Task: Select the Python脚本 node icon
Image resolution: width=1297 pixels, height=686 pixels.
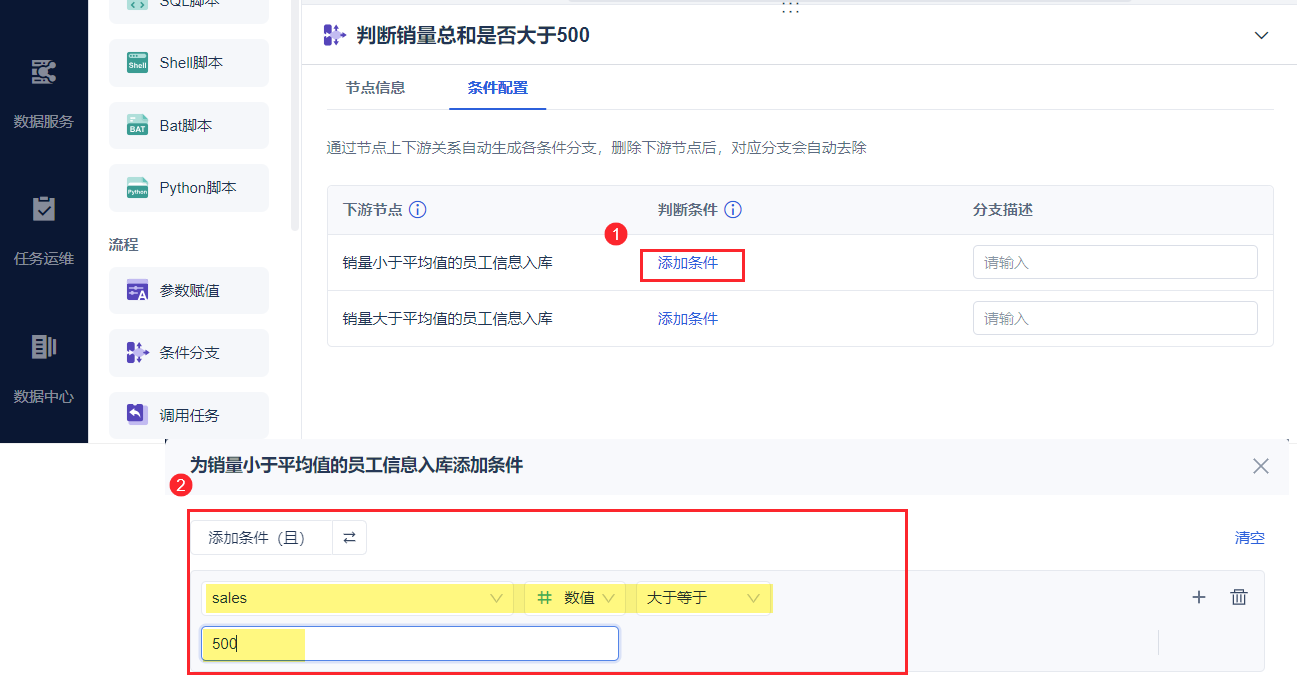Action: (x=137, y=188)
